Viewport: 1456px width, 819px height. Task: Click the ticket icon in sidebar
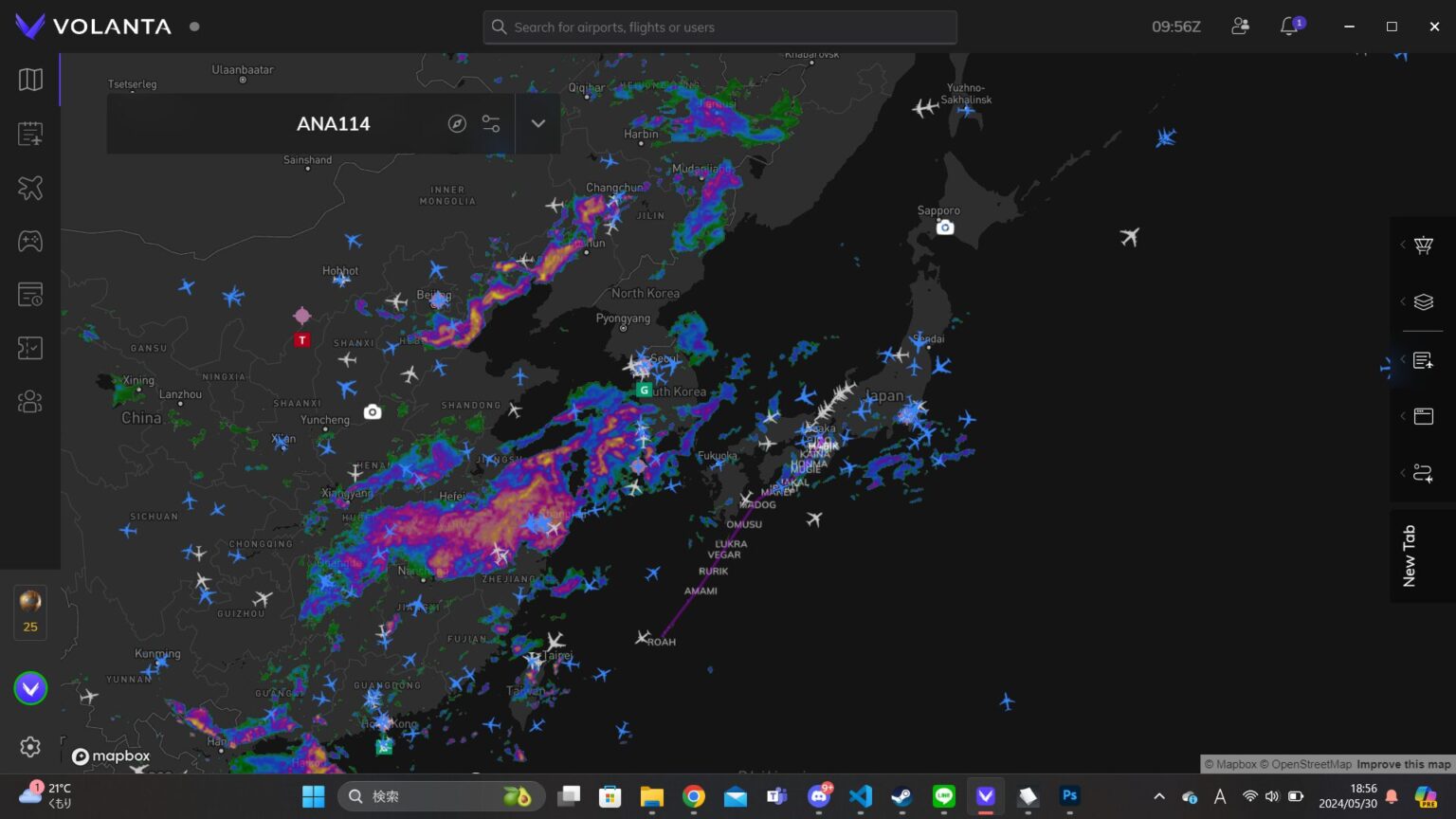tap(30, 348)
